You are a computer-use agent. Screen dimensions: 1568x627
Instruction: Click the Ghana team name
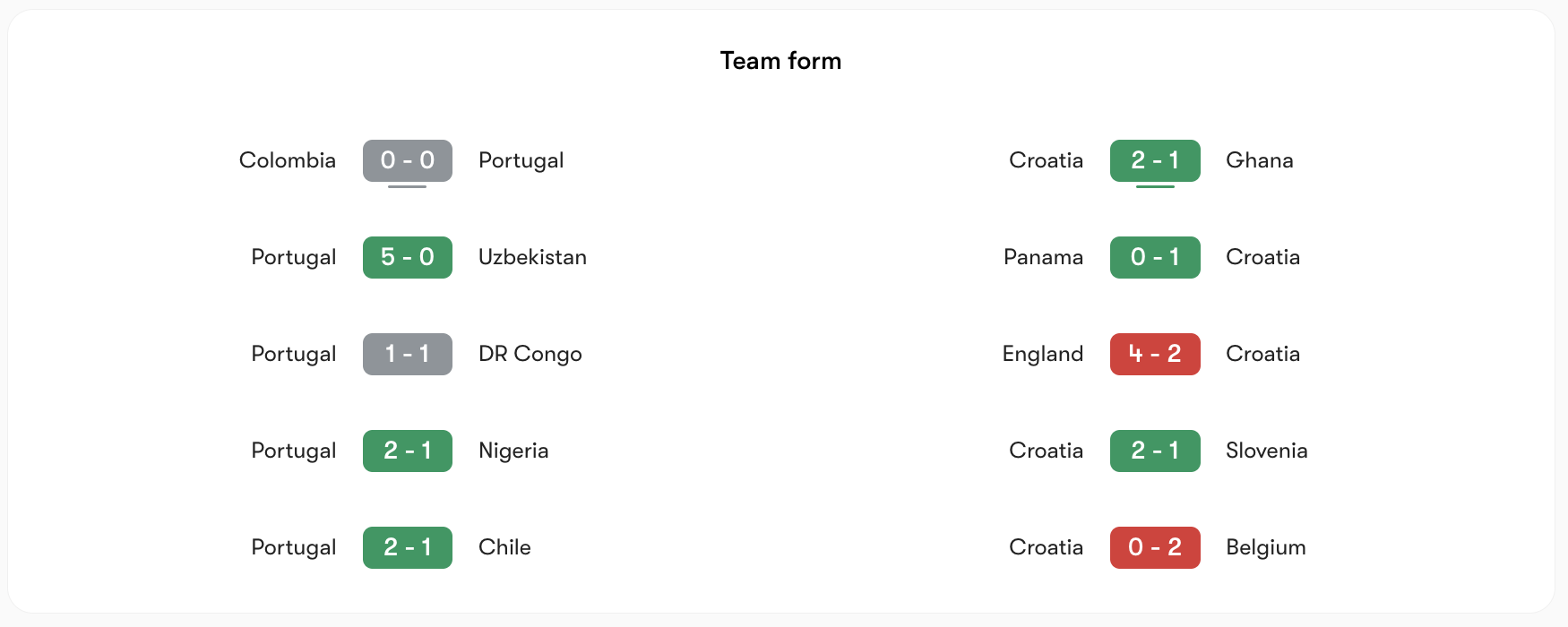pyautogui.click(x=1260, y=160)
